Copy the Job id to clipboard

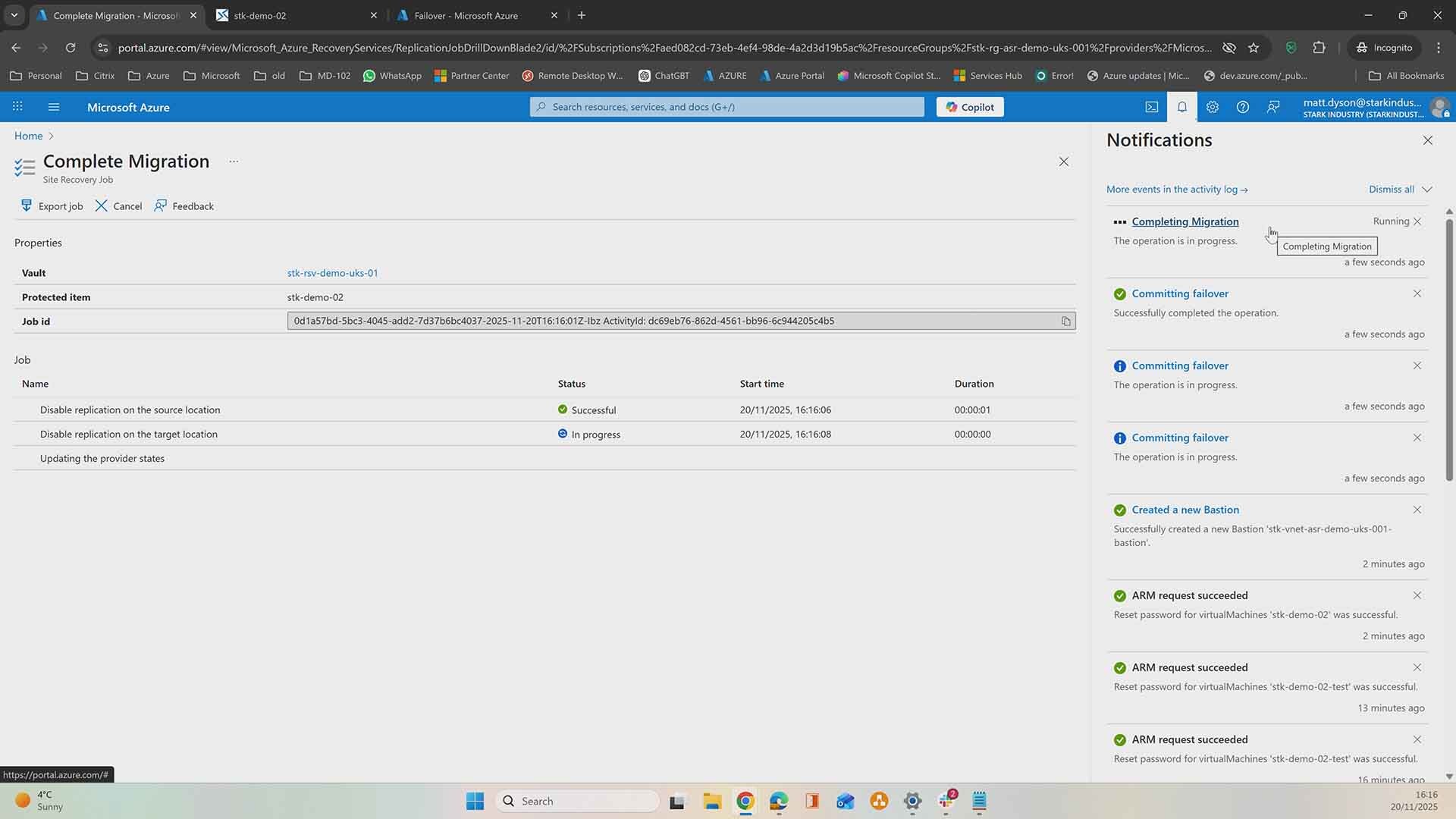click(x=1065, y=322)
